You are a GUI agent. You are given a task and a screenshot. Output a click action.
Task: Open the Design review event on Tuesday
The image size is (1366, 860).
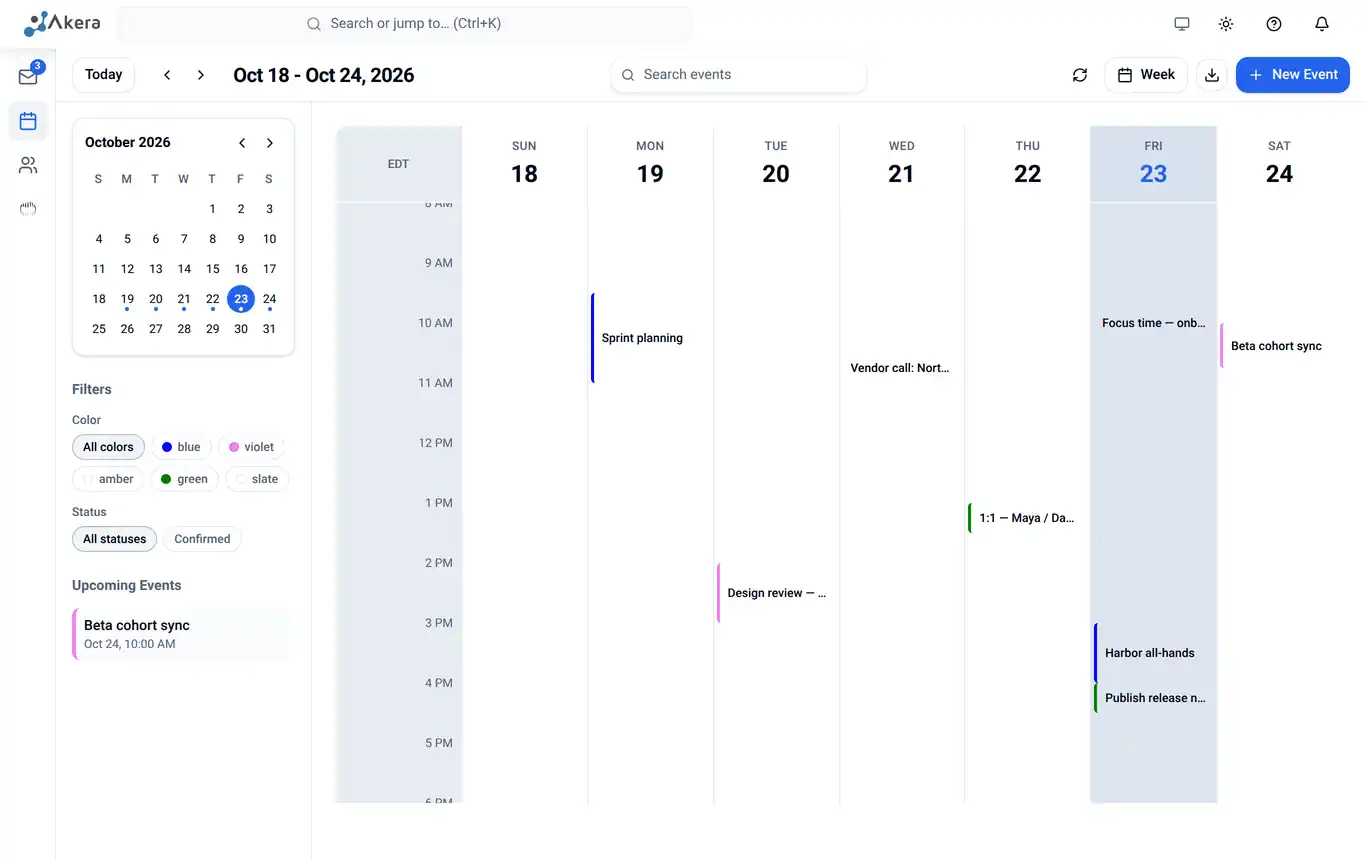pyautogui.click(x=776, y=593)
